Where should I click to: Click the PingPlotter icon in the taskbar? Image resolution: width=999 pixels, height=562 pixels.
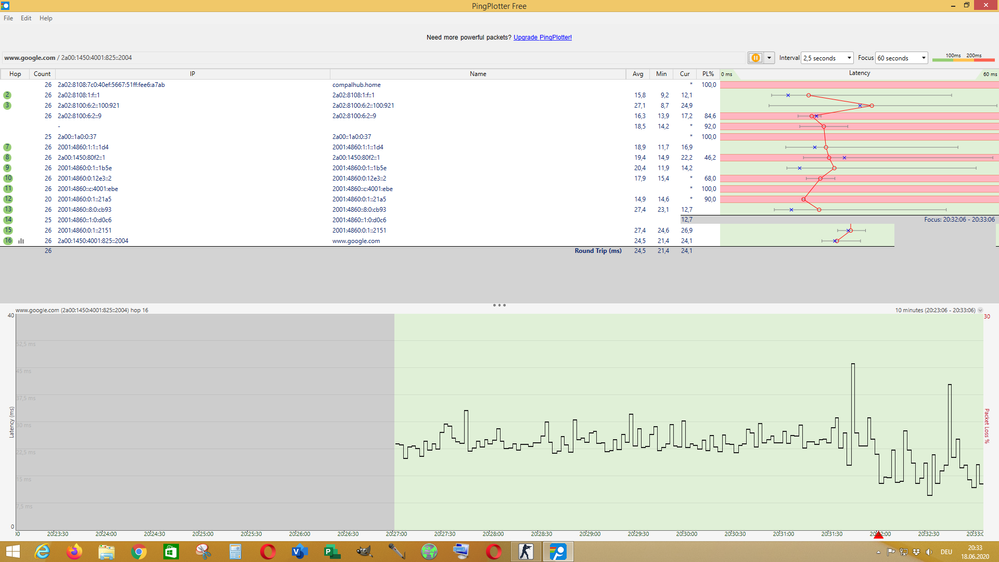coord(558,552)
